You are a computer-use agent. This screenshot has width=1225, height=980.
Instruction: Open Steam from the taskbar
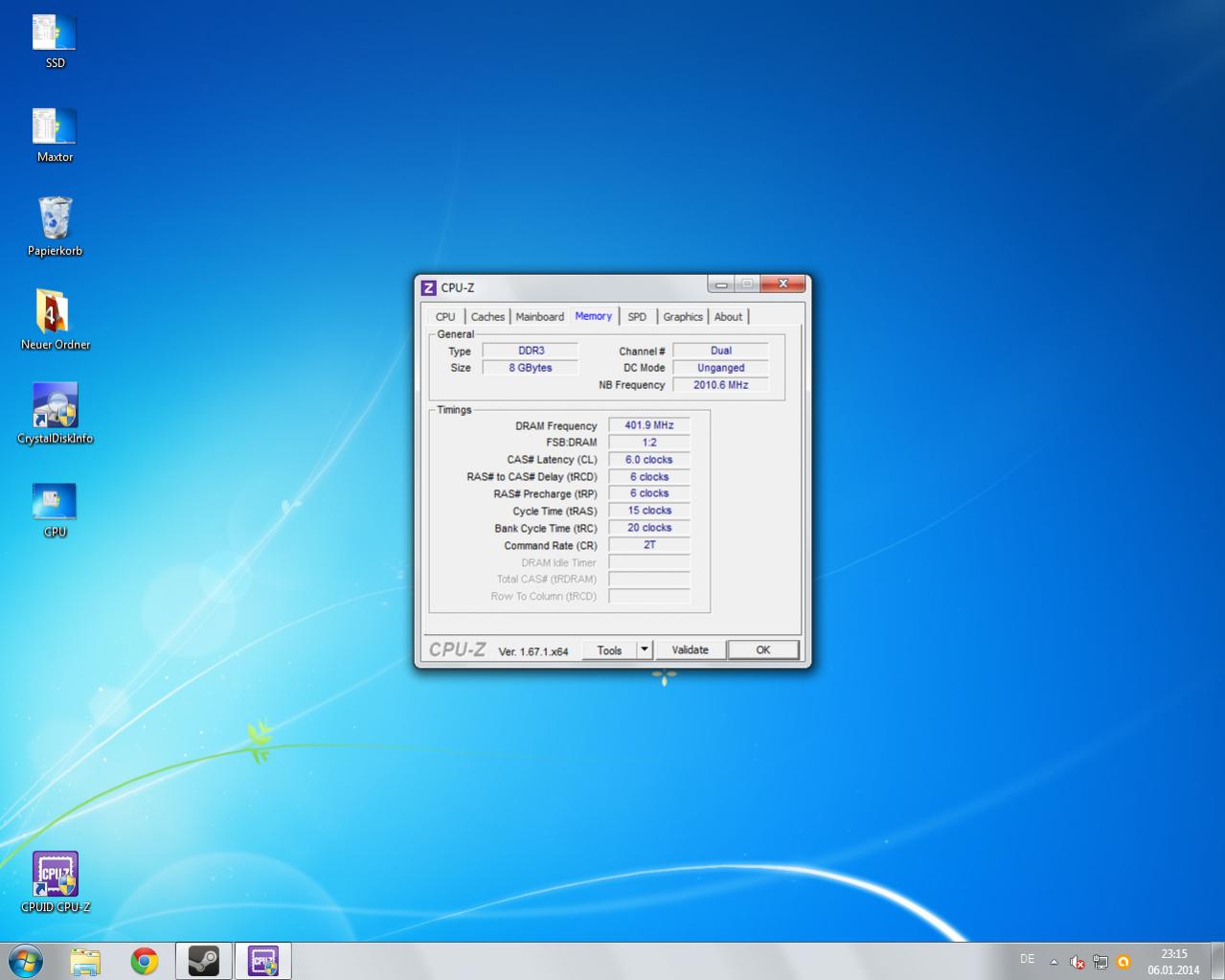click(203, 961)
